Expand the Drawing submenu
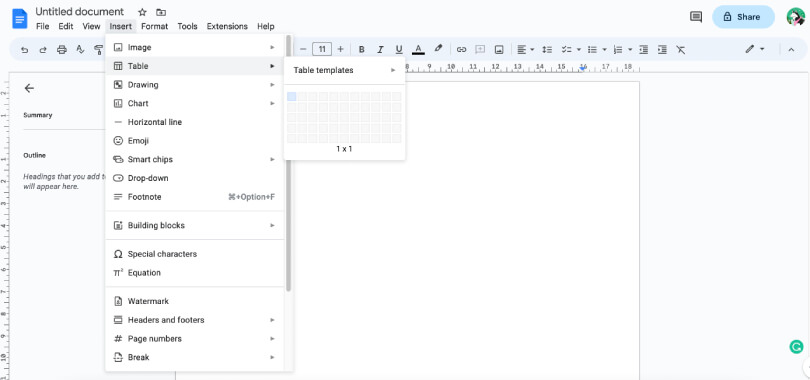Image resolution: width=810 pixels, height=380 pixels. pyautogui.click(x=195, y=85)
